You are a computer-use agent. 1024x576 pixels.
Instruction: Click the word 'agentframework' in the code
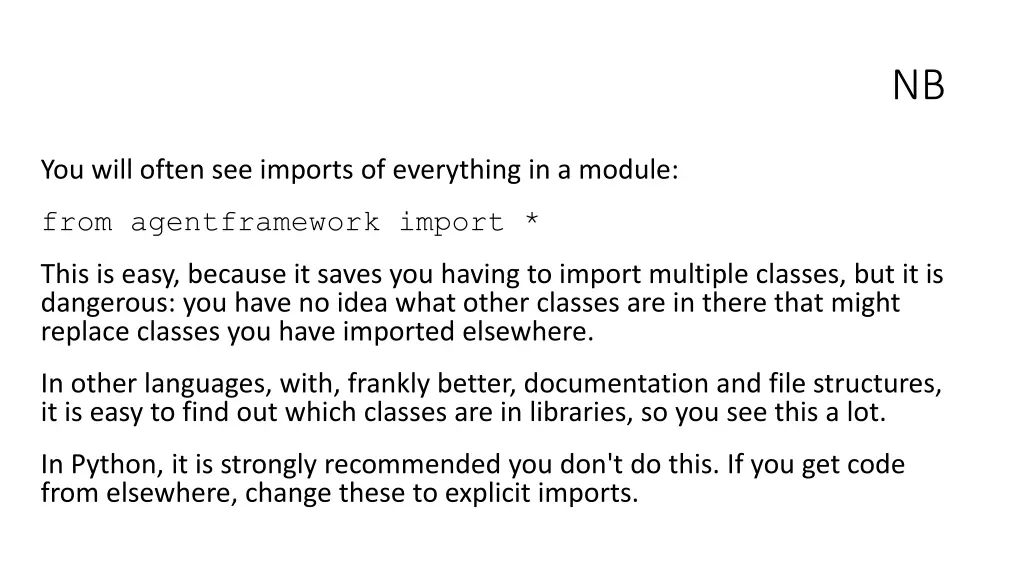pos(255,223)
